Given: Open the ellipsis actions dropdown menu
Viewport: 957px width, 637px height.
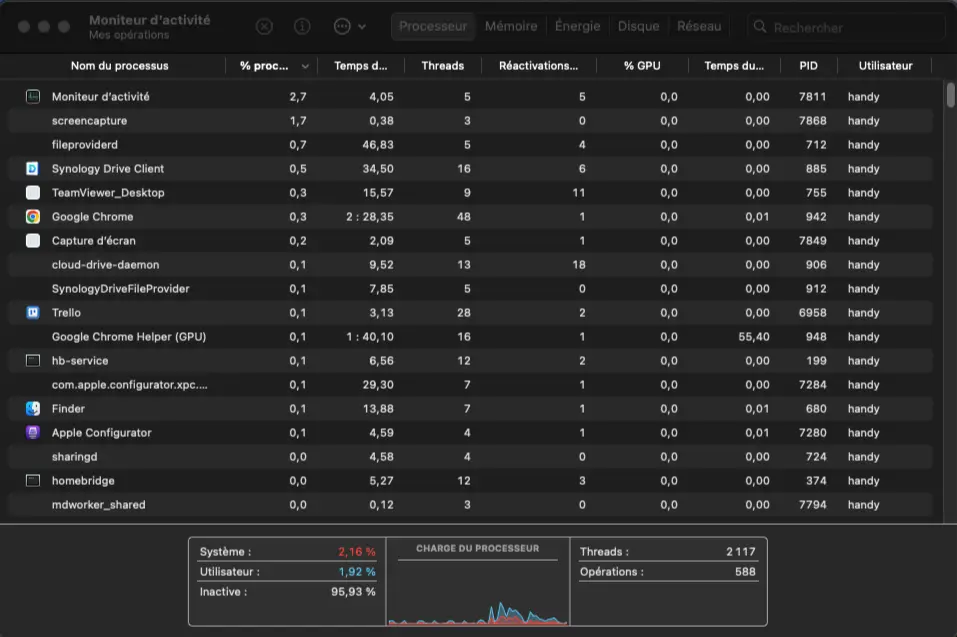Looking at the screenshot, I should click(x=349, y=27).
